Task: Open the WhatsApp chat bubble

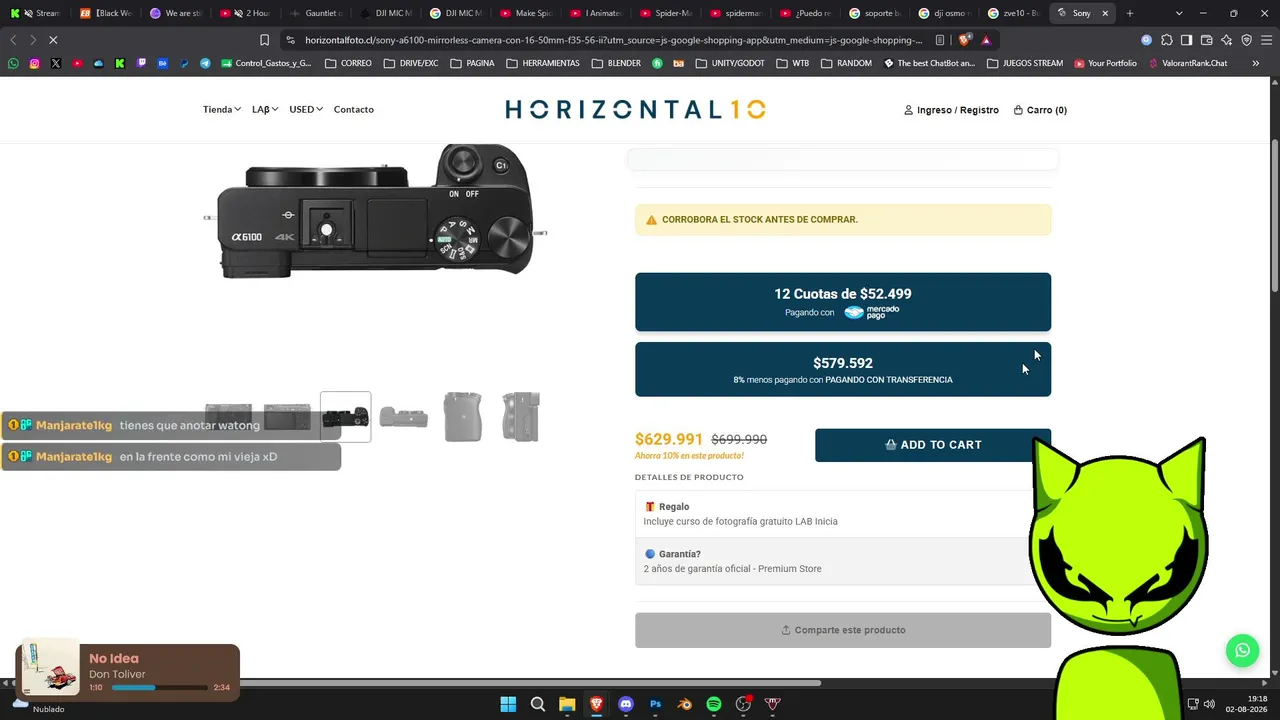Action: pos(1242,650)
